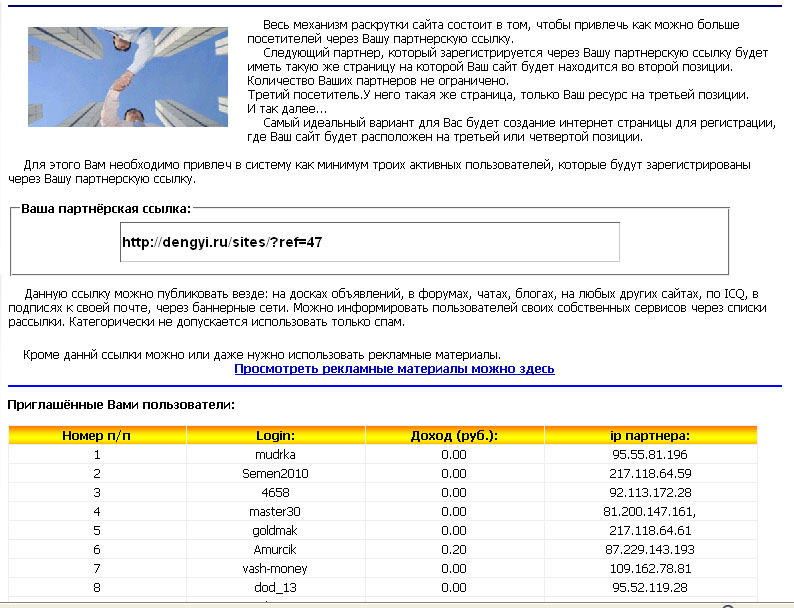This screenshot has width=794, height=608.
Task: Click IP address 217.118.64.59
Action: 650,474
